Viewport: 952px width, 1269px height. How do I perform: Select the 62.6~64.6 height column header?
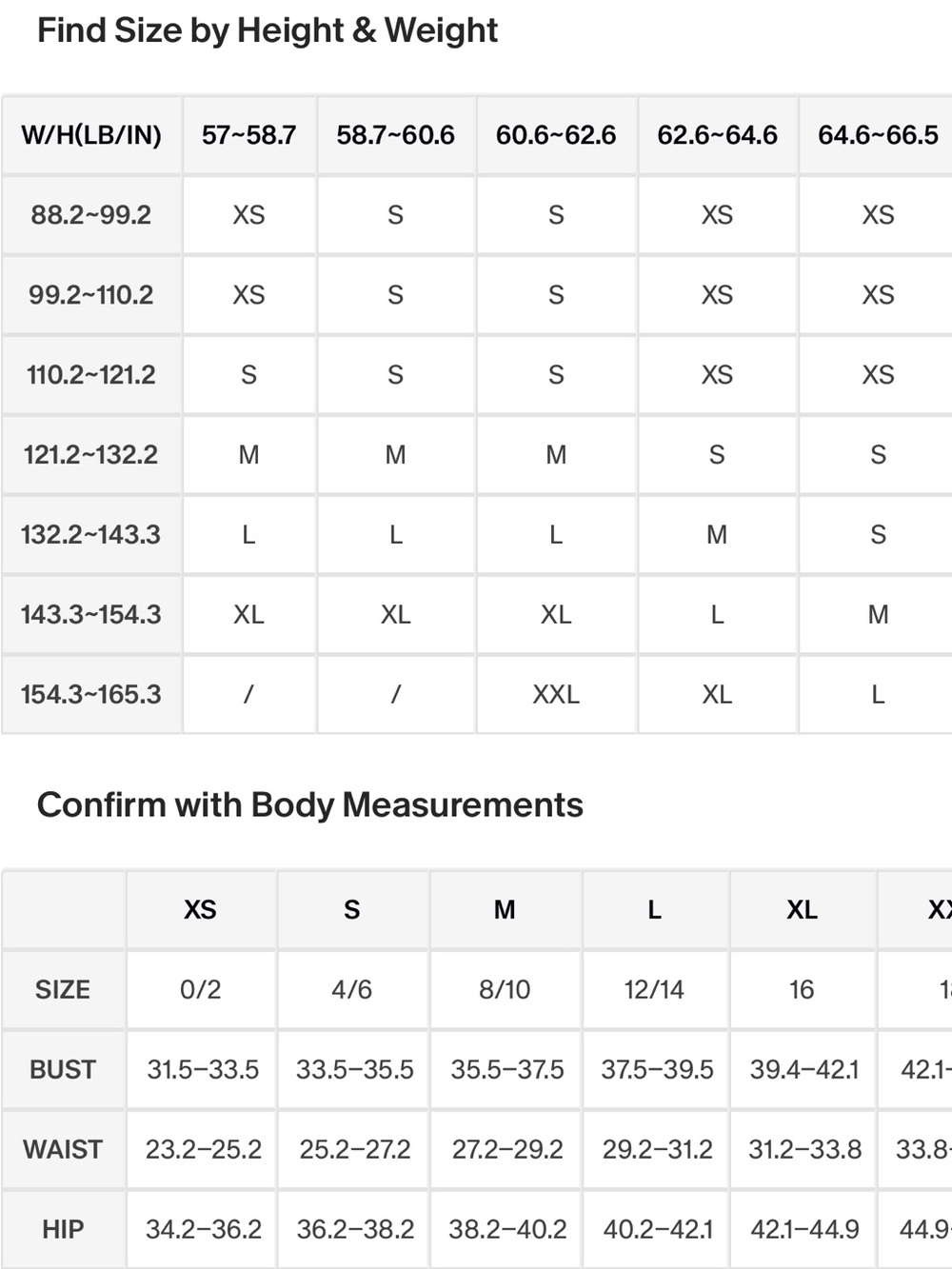(717, 135)
